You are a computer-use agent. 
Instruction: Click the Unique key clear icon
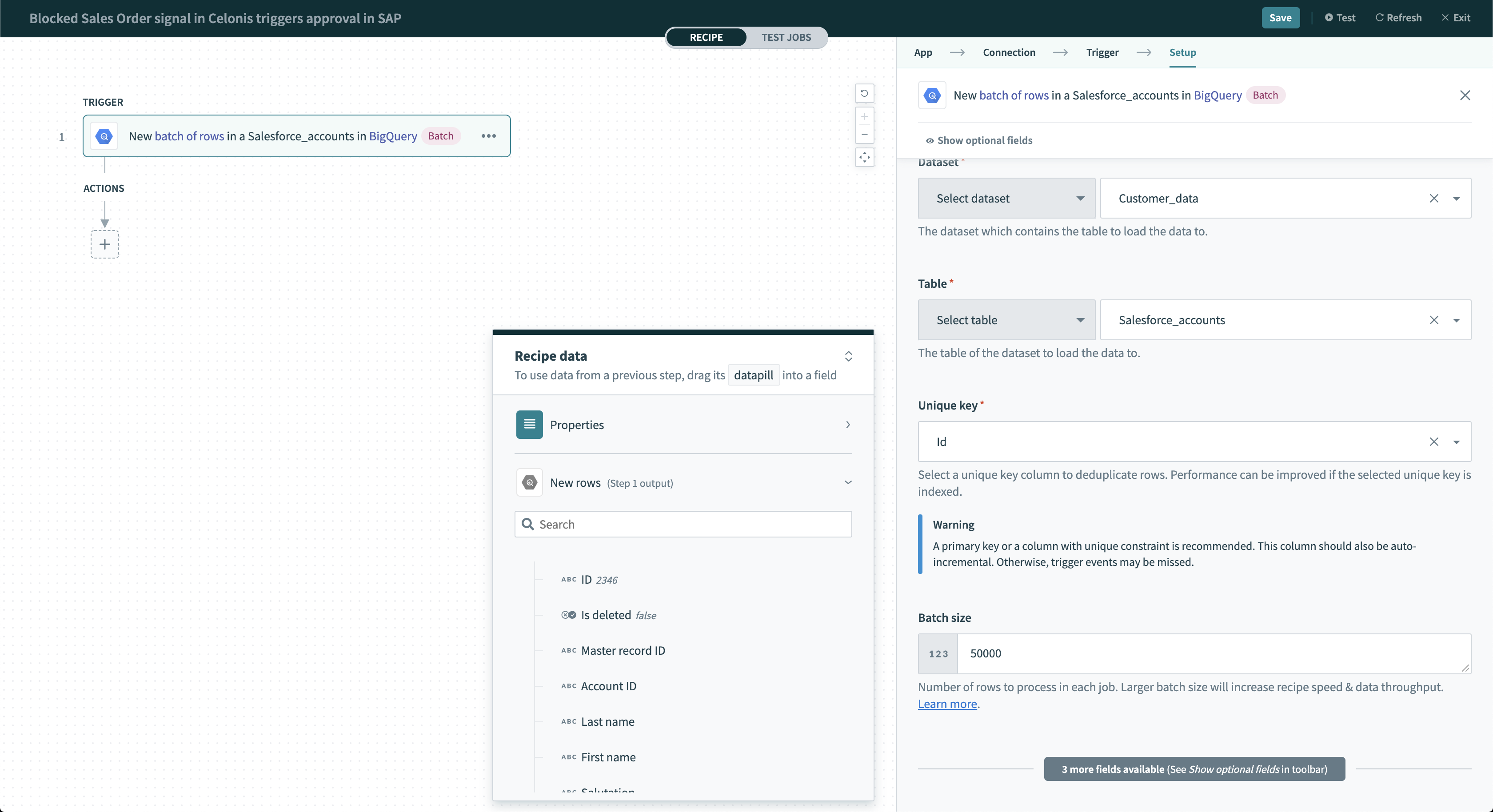pos(1434,442)
